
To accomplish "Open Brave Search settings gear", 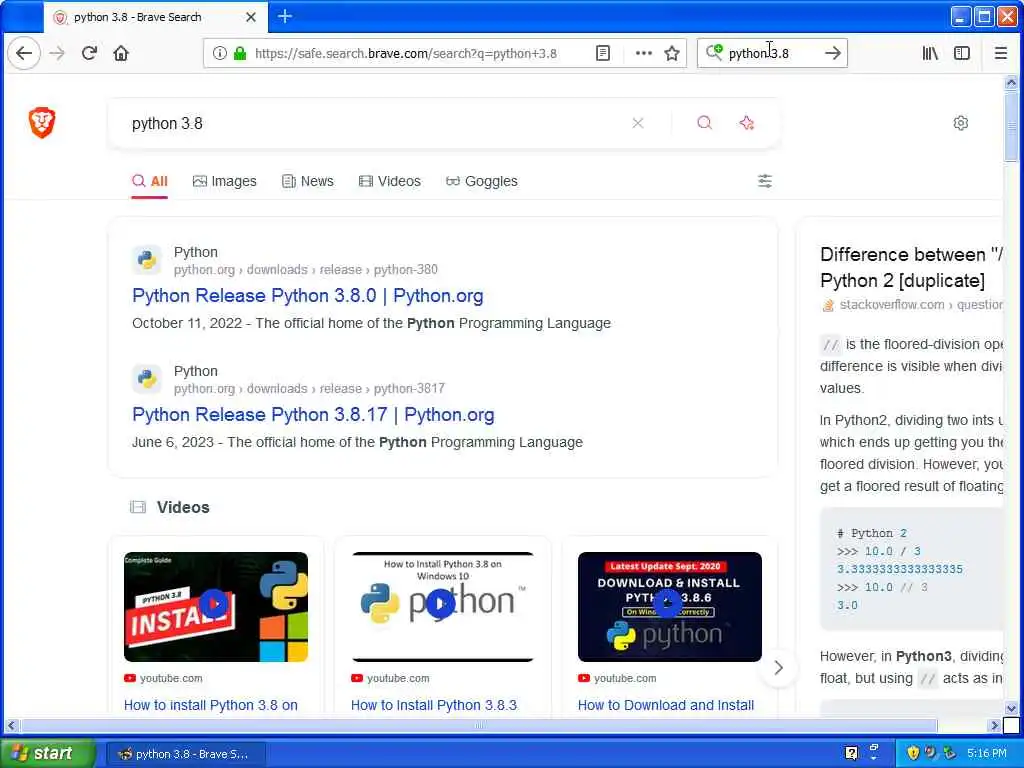I will tap(961, 123).
